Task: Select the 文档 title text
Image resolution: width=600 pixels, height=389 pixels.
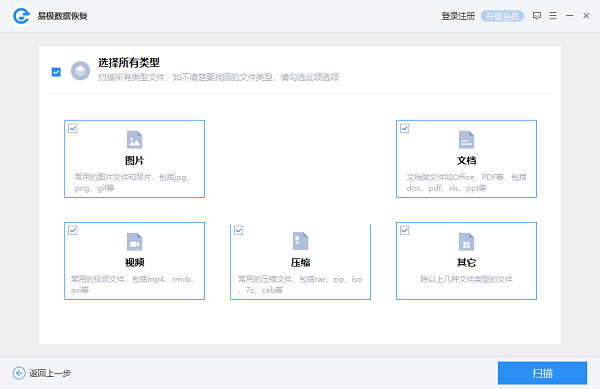Action: [466, 161]
